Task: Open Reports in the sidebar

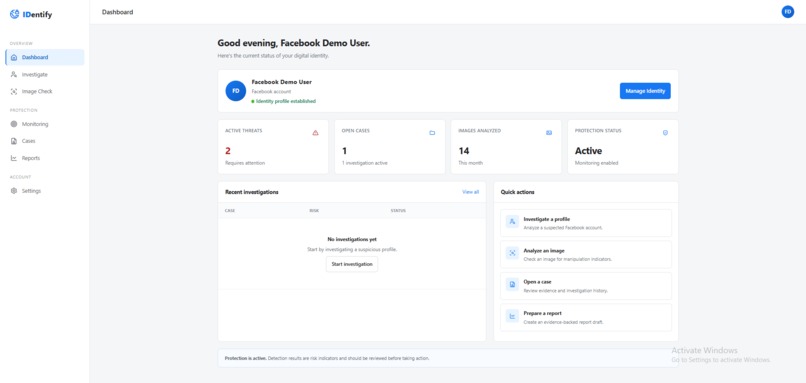Action: [x=45, y=158]
